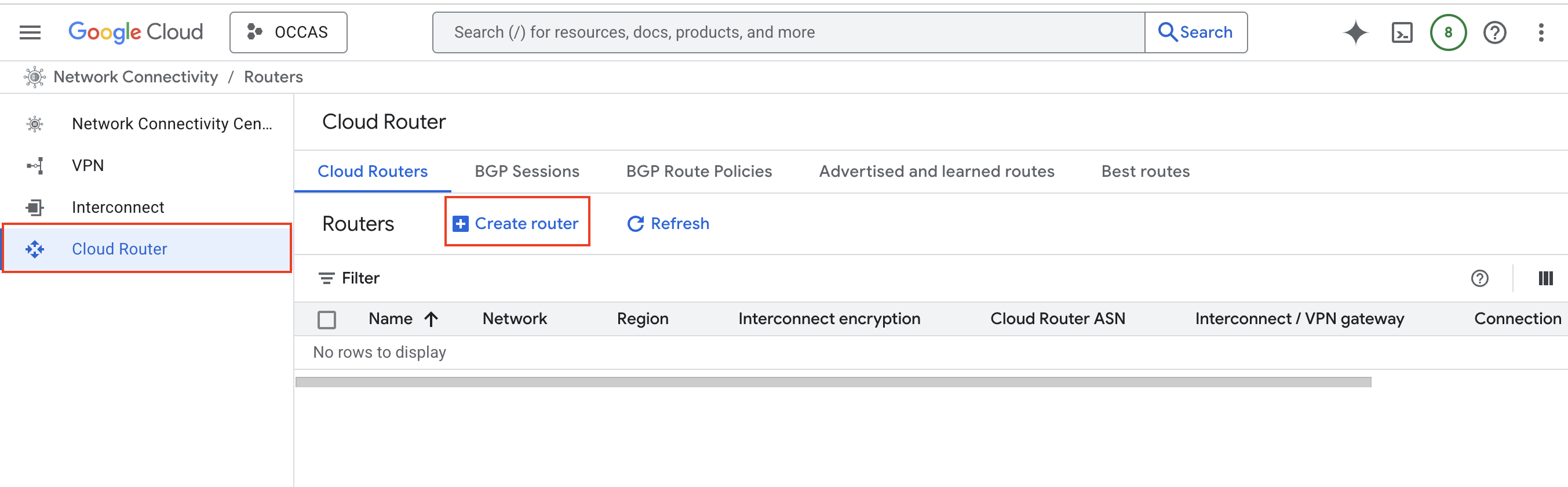
Task: Click the Network Connectivity Center sidebar icon
Action: click(35, 124)
